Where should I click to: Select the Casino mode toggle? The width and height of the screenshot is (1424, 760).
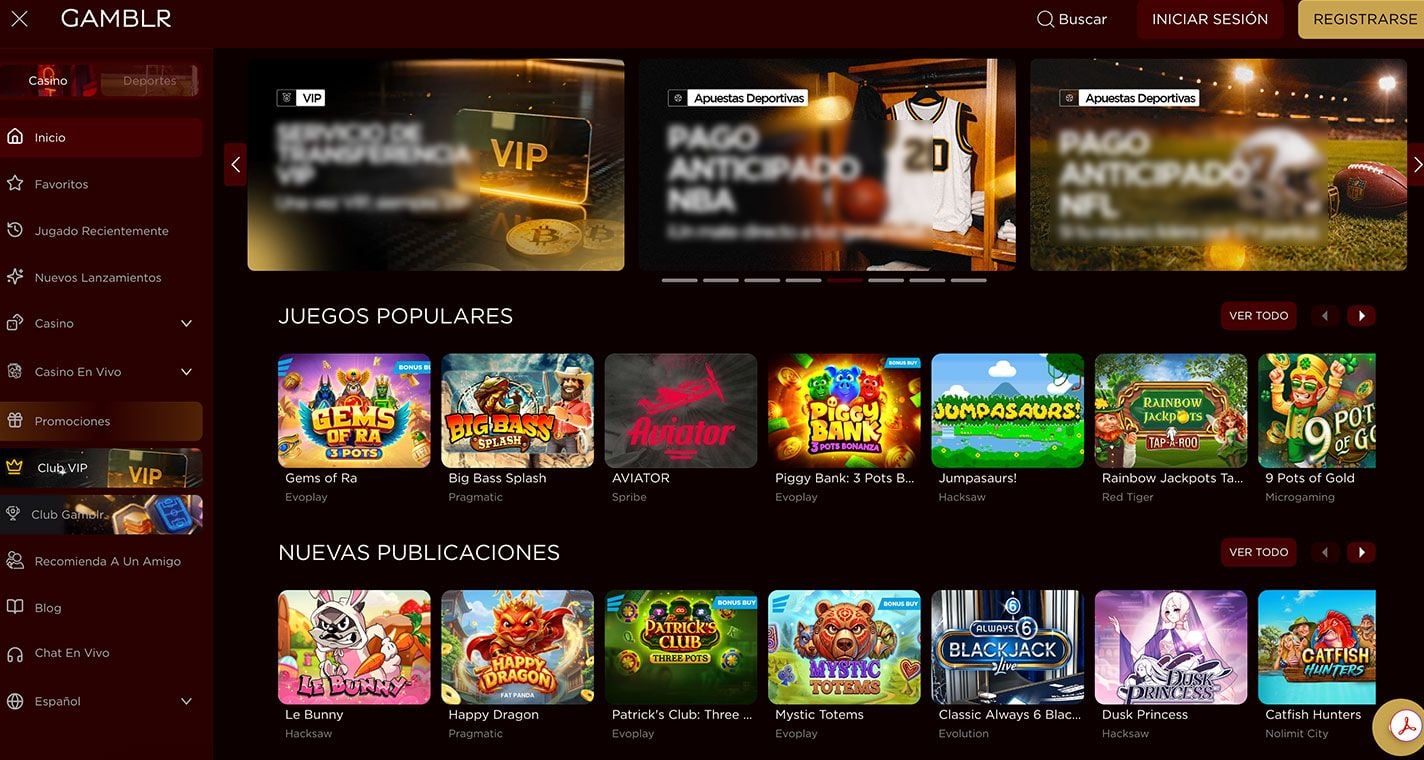coord(48,81)
